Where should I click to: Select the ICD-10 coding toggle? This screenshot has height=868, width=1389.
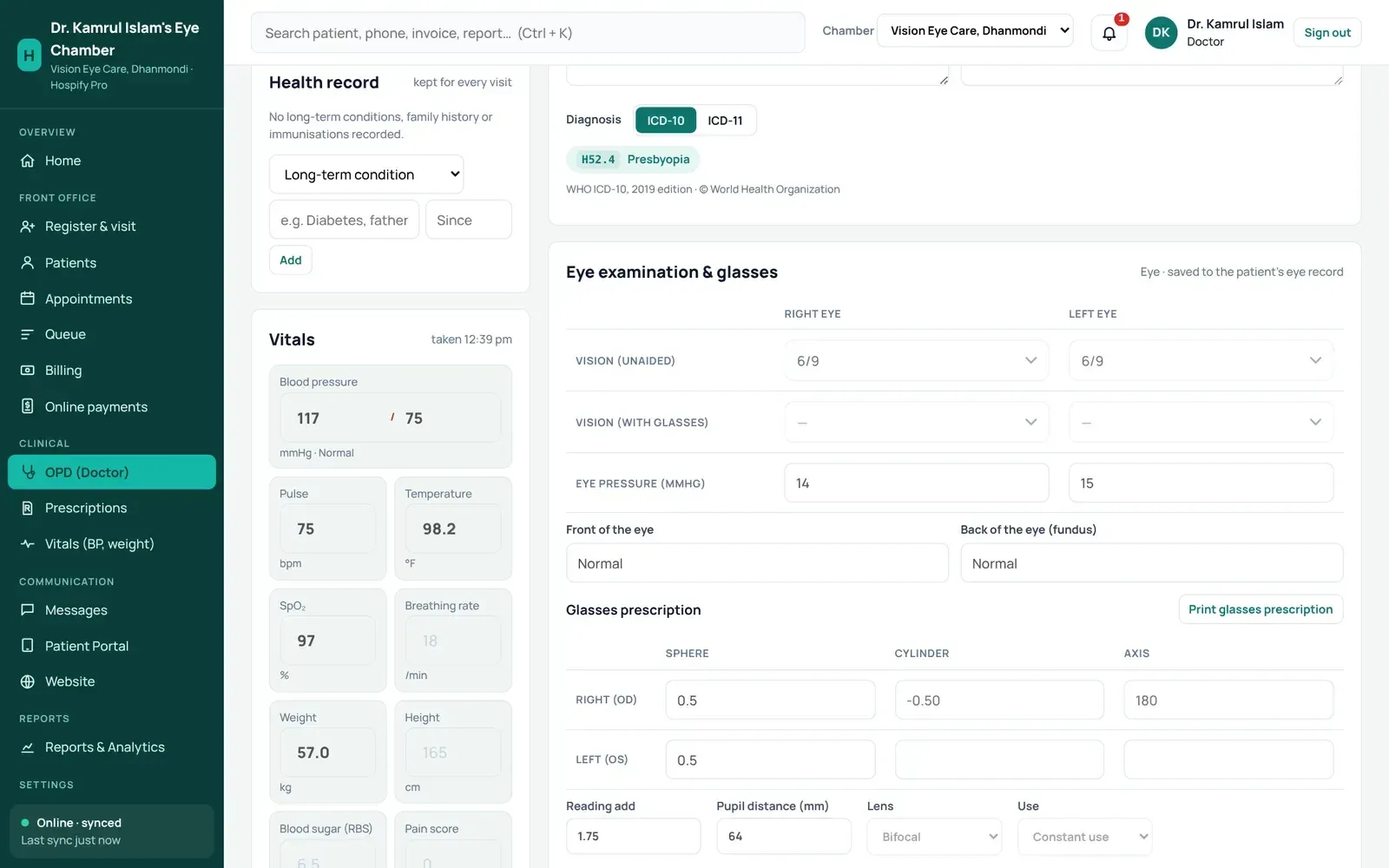666,121
